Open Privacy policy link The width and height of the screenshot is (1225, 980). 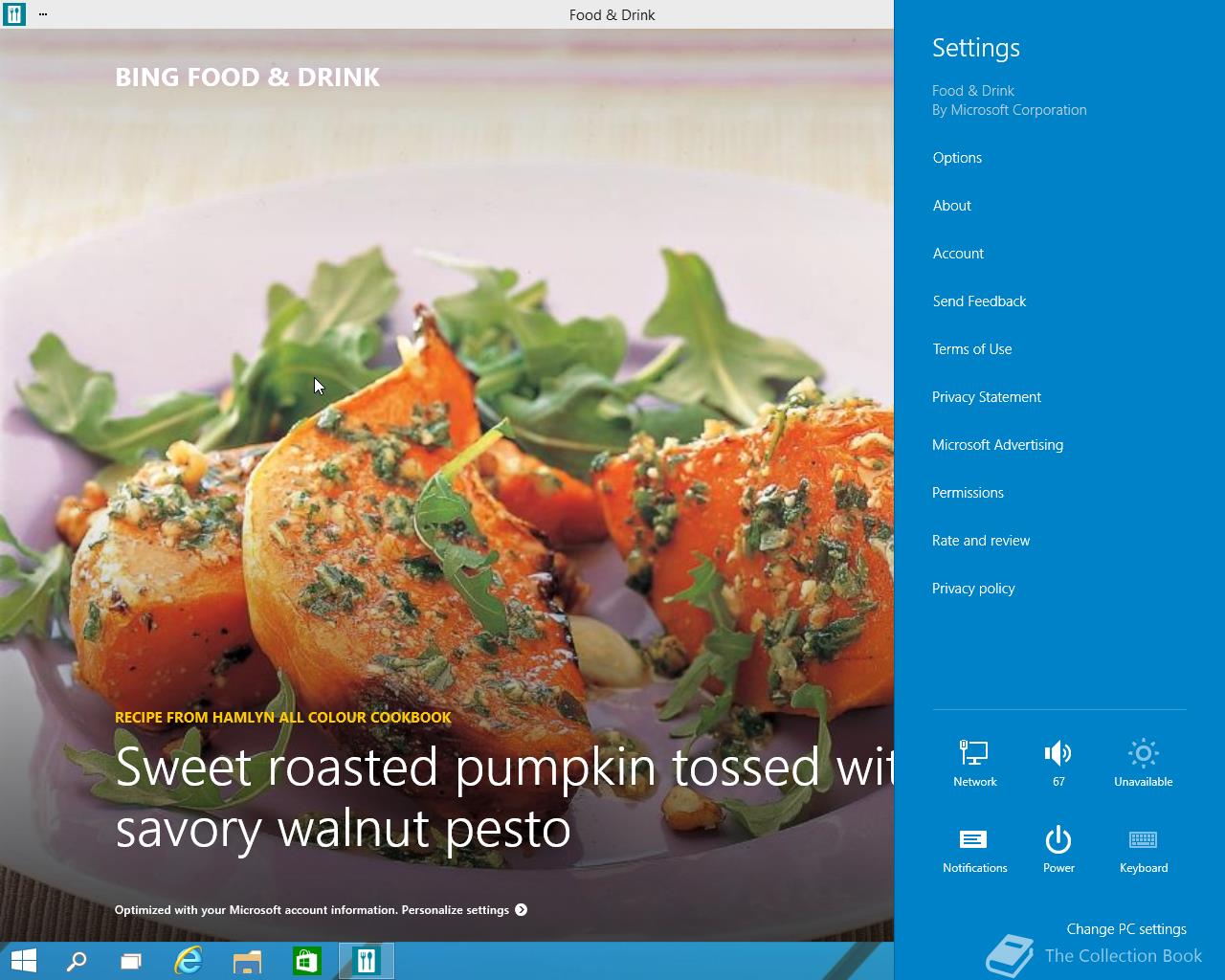click(x=973, y=589)
